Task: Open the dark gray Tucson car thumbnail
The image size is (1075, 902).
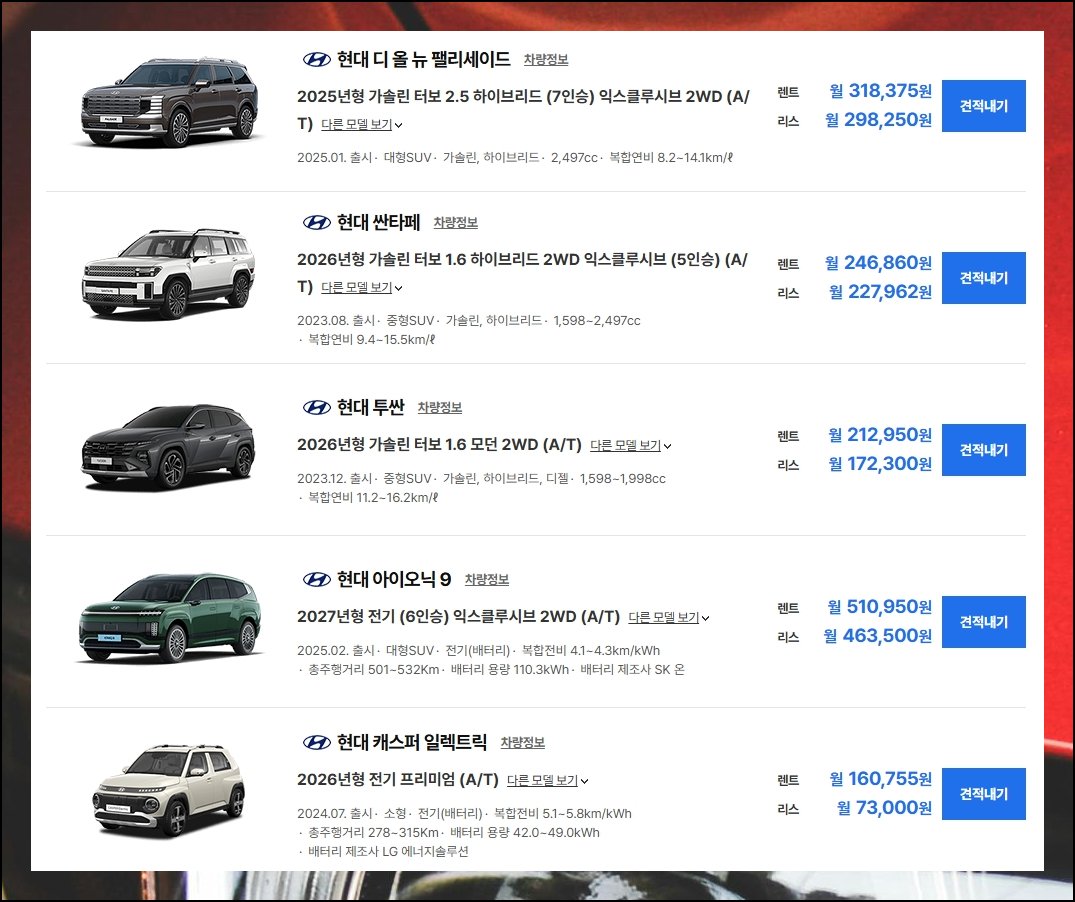Action: pyautogui.click(x=169, y=447)
